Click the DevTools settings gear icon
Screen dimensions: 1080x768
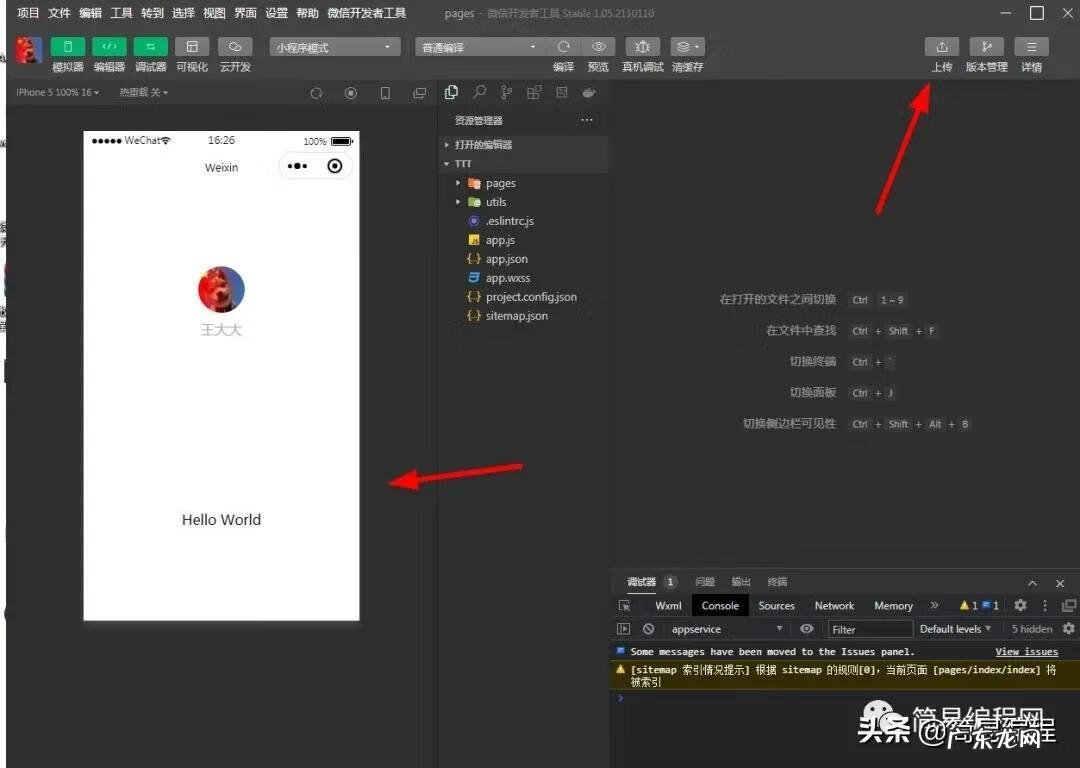point(1020,605)
